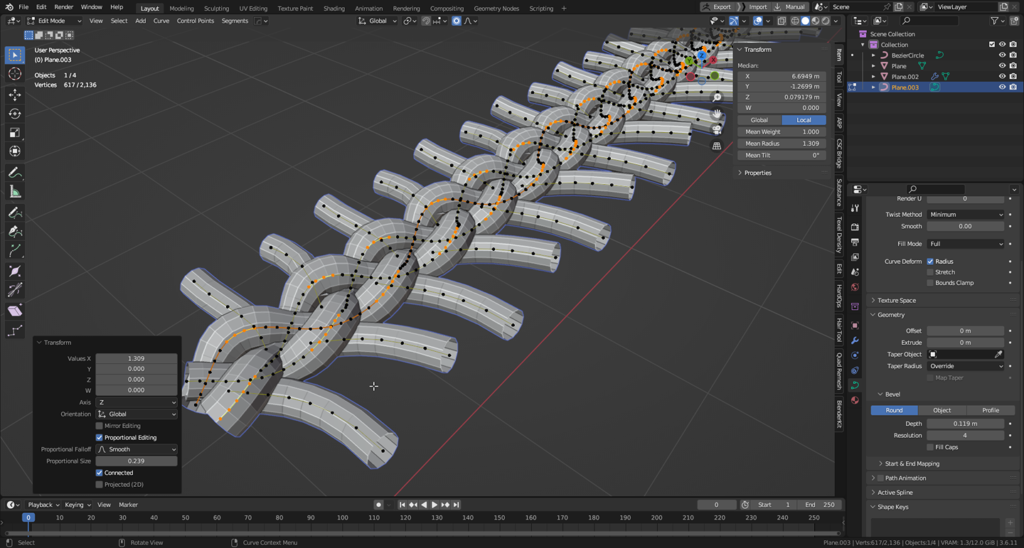
Task: Open the Twist Method dropdown
Action: pos(965,214)
